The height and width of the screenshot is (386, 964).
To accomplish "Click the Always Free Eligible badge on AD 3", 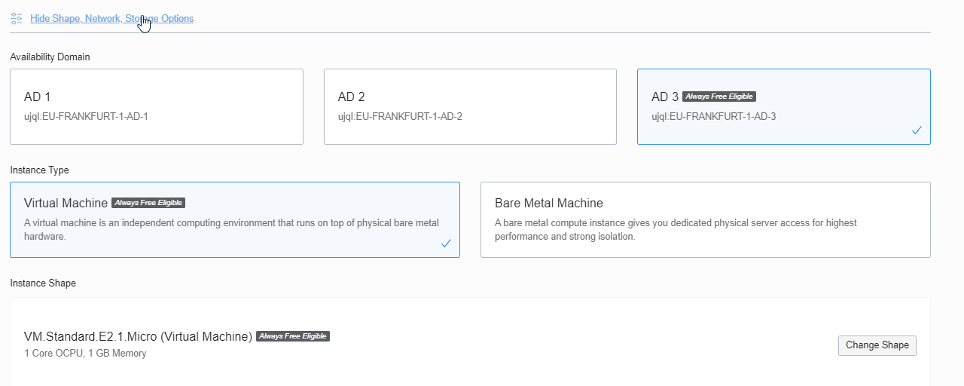I will coord(719,96).
